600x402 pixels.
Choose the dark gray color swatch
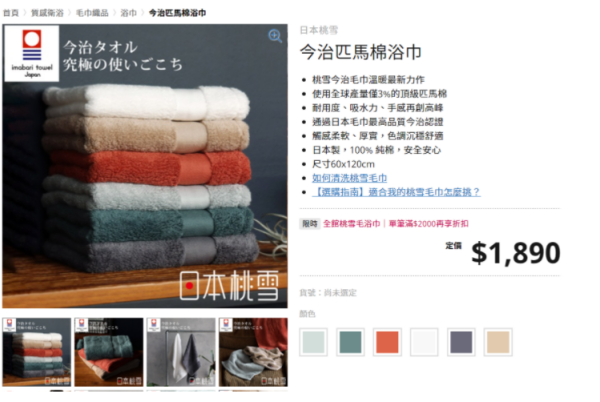pos(461,342)
